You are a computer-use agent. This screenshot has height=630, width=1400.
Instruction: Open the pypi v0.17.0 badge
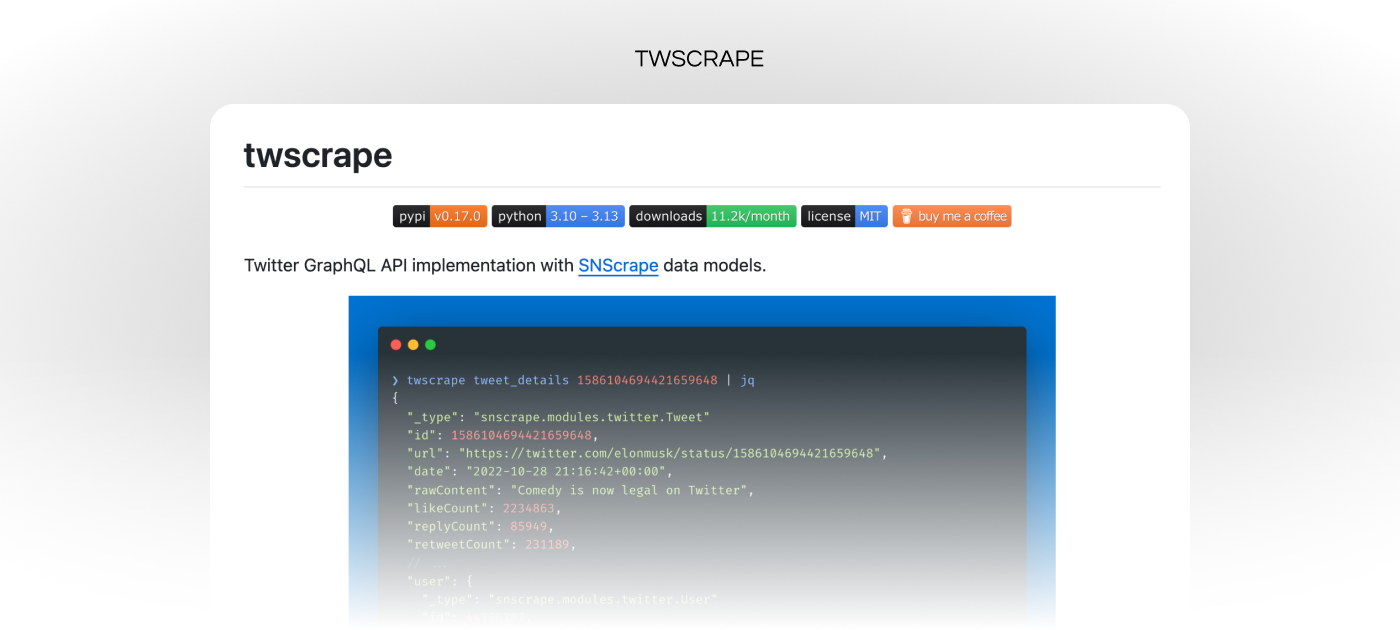pyautogui.click(x=439, y=216)
